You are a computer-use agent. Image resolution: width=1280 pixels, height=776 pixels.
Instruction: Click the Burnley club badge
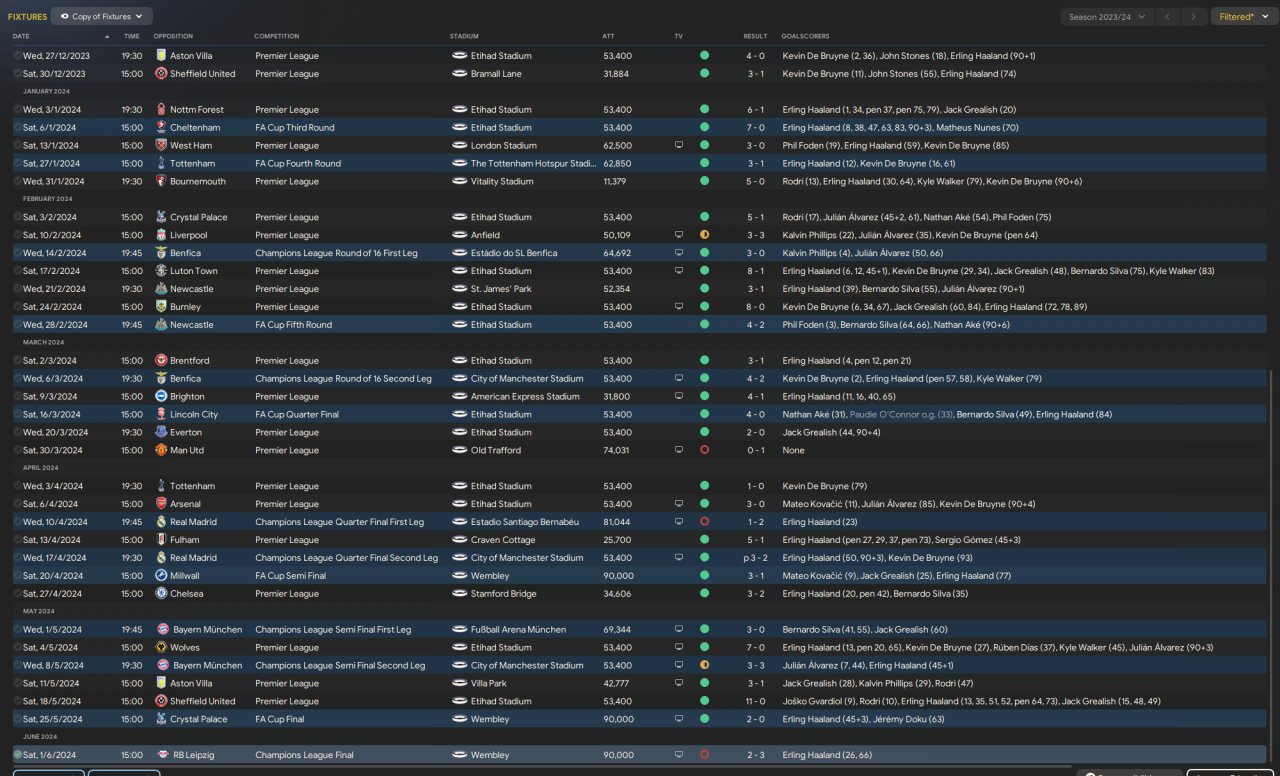[x=161, y=307]
